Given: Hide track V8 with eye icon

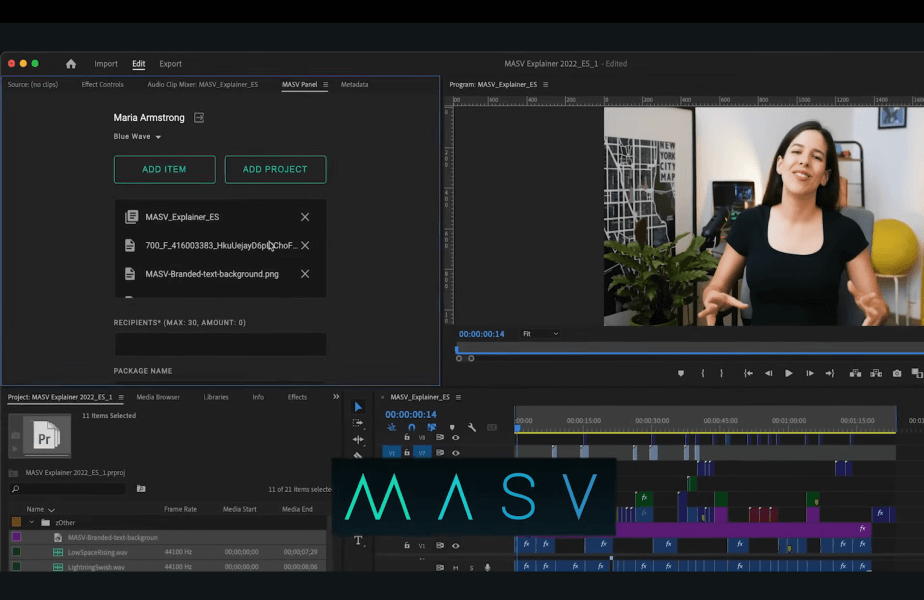Looking at the screenshot, I should point(456,437).
